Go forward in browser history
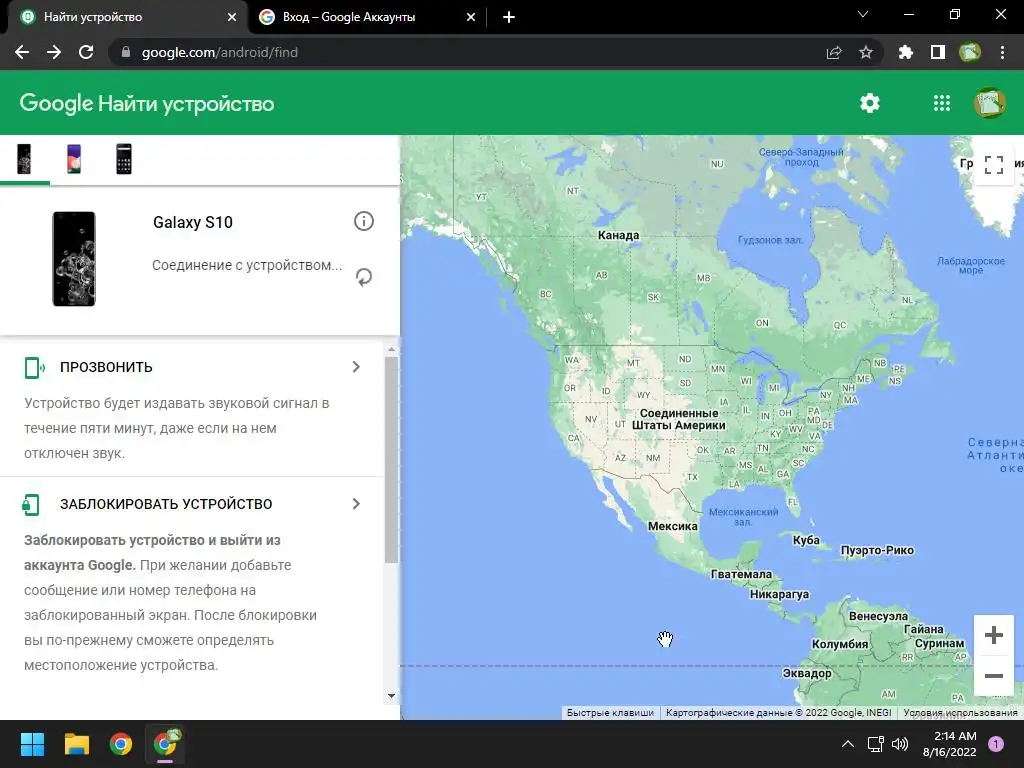Screen dimensions: 1024x768 coord(54,52)
